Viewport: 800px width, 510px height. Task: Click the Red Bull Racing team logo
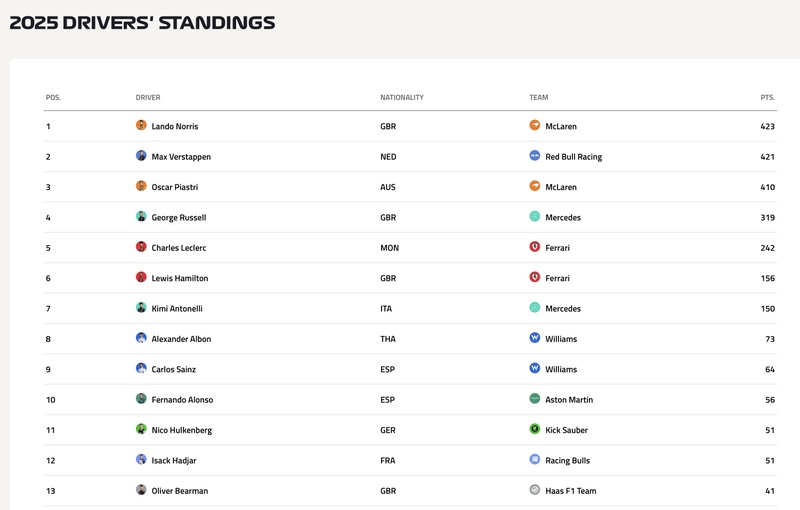click(535, 156)
